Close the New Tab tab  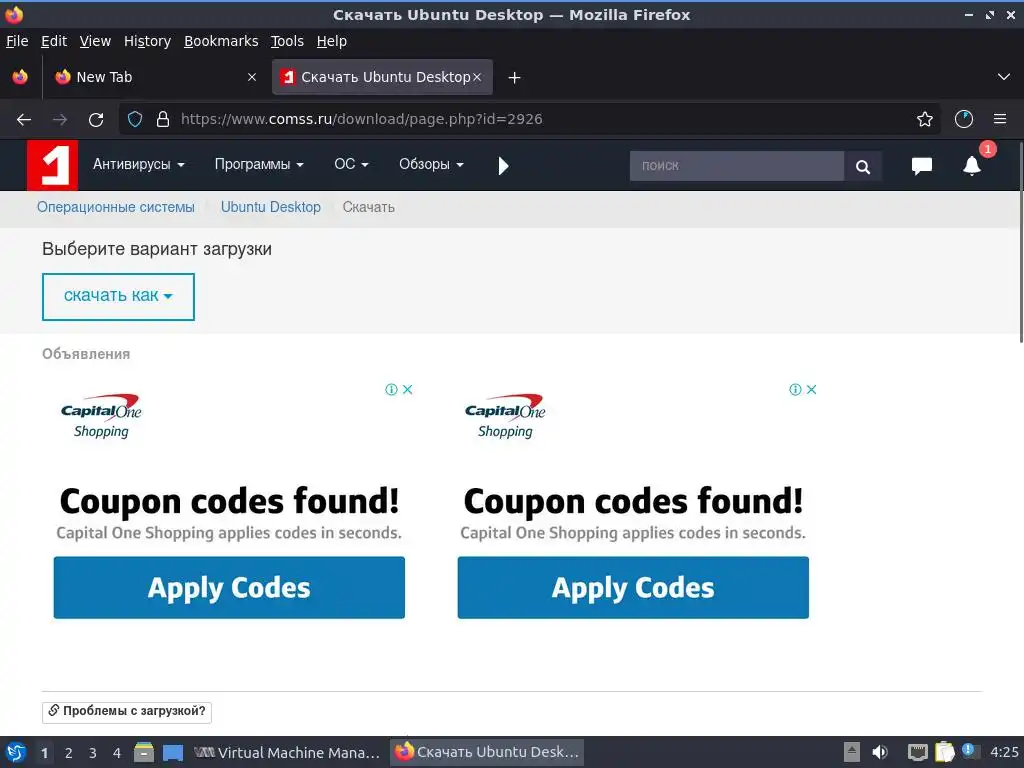pos(251,77)
